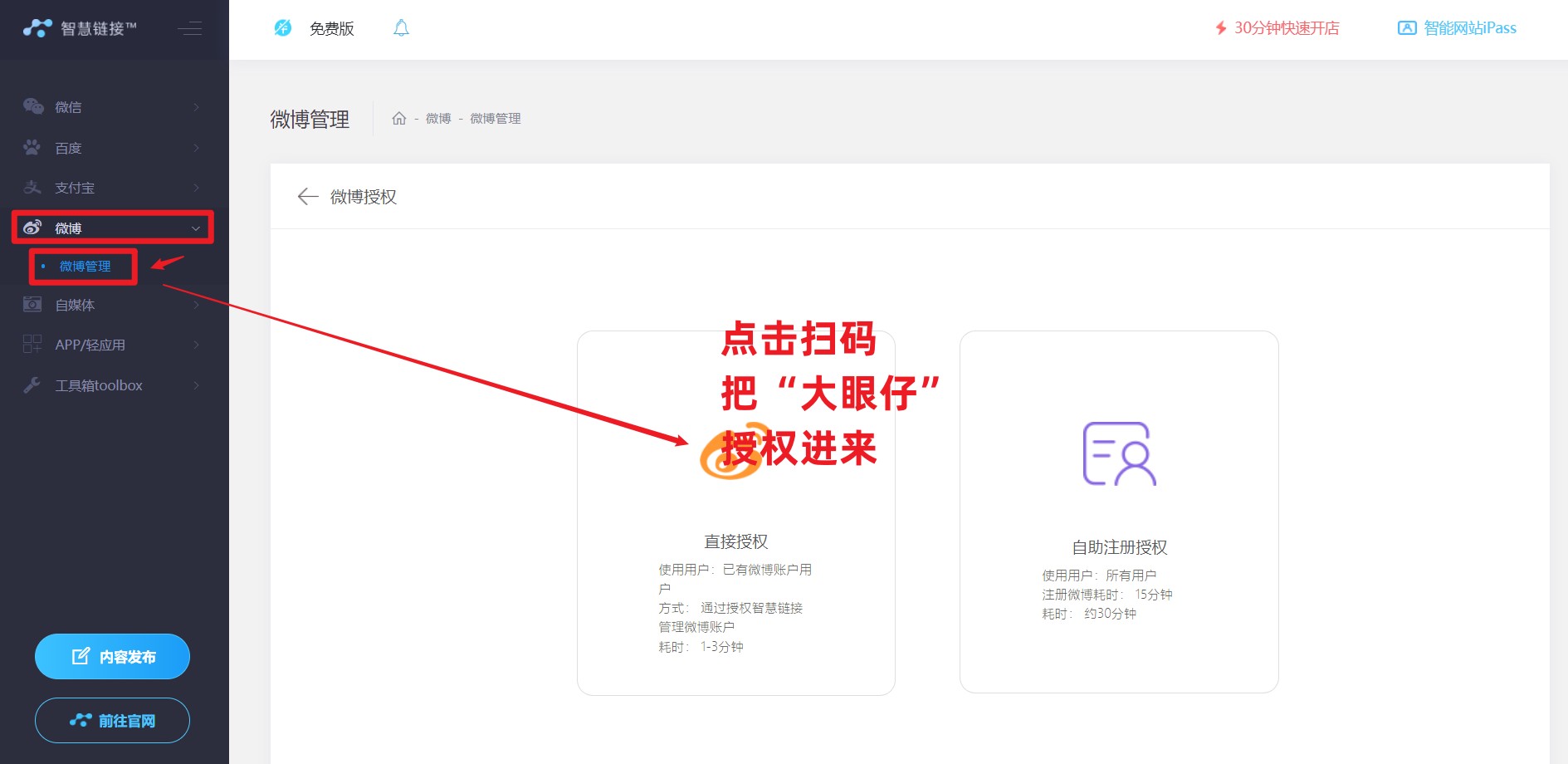
Task: Select the 微博 sidebar menu
Action: 115,228
